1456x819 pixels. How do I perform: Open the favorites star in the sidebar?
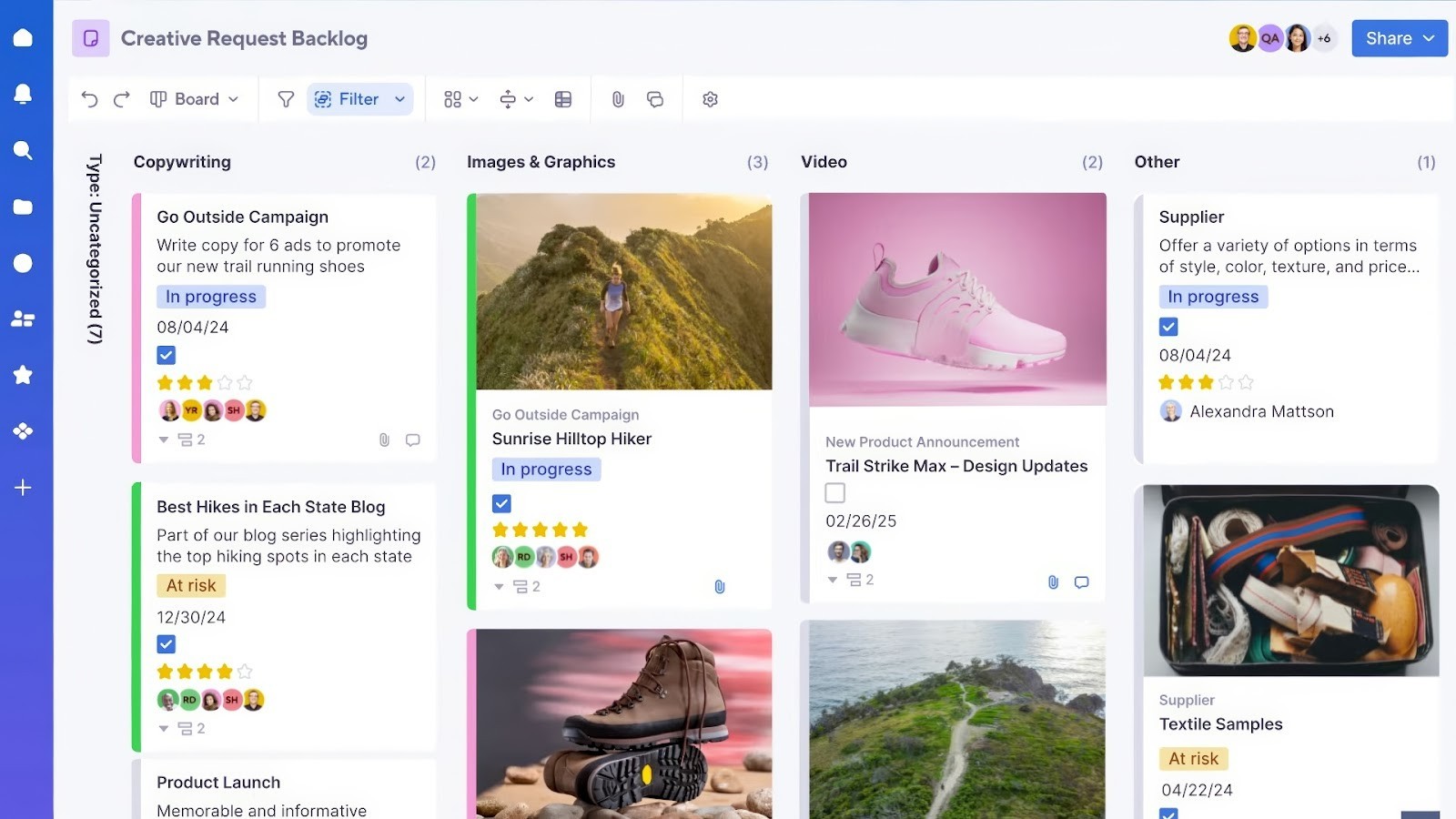pyautogui.click(x=23, y=375)
